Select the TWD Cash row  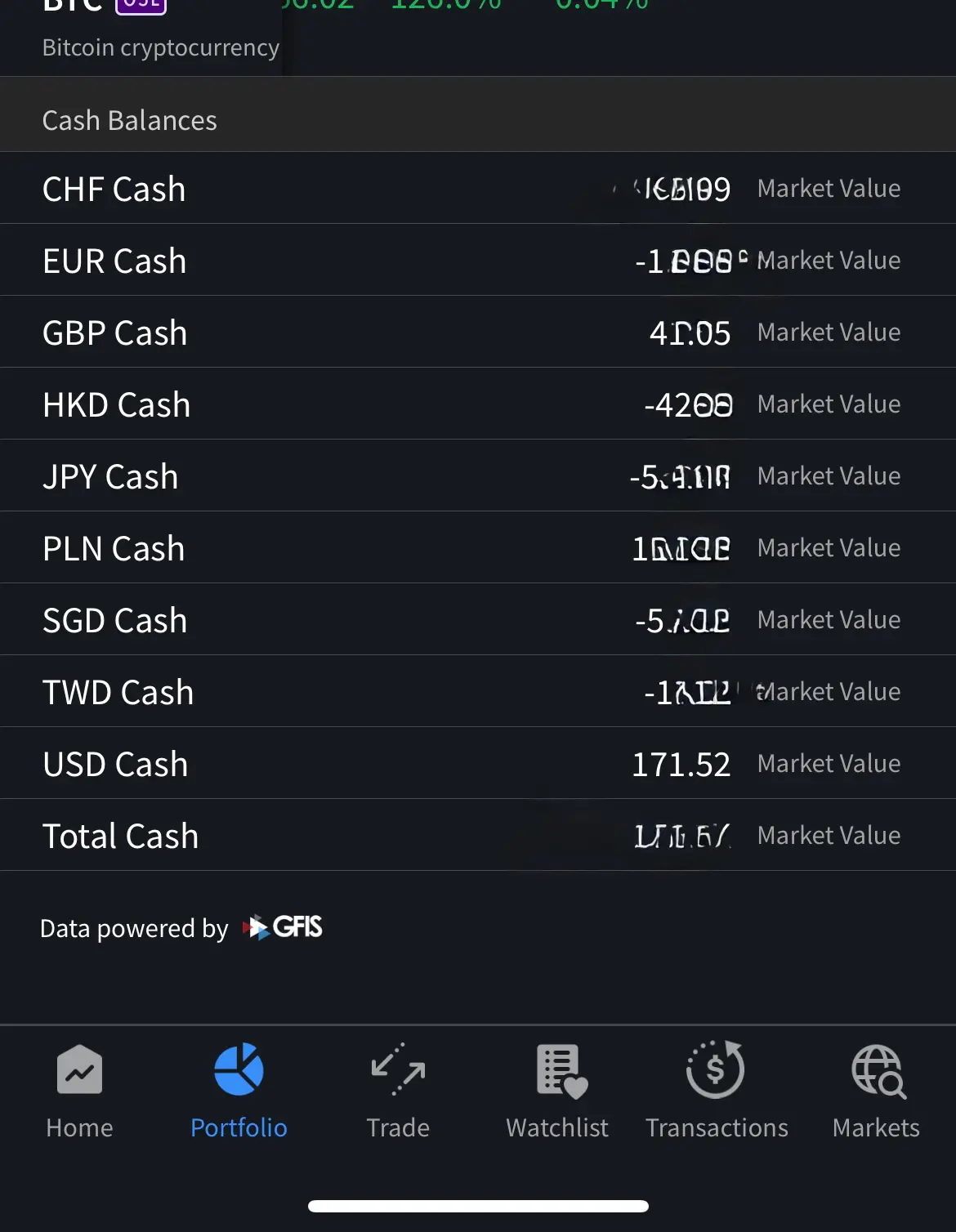click(x=478, y=691)
